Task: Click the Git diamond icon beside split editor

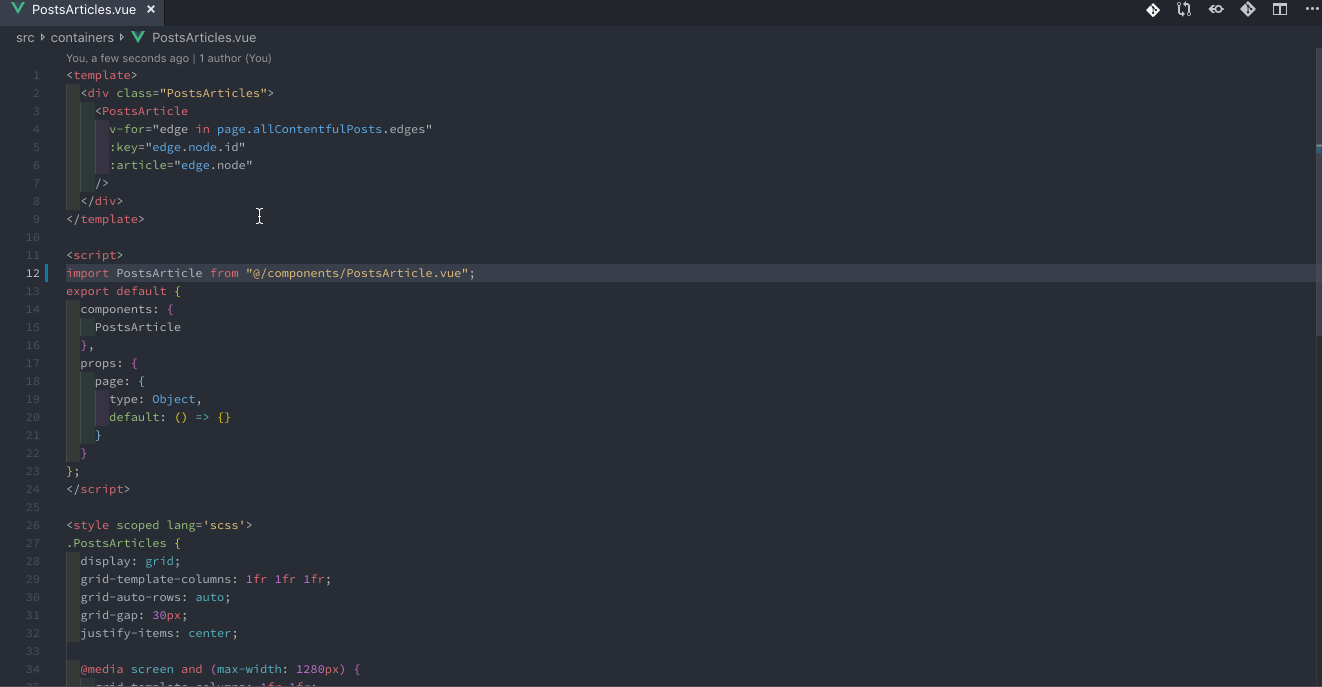Action: point(1248,10)
